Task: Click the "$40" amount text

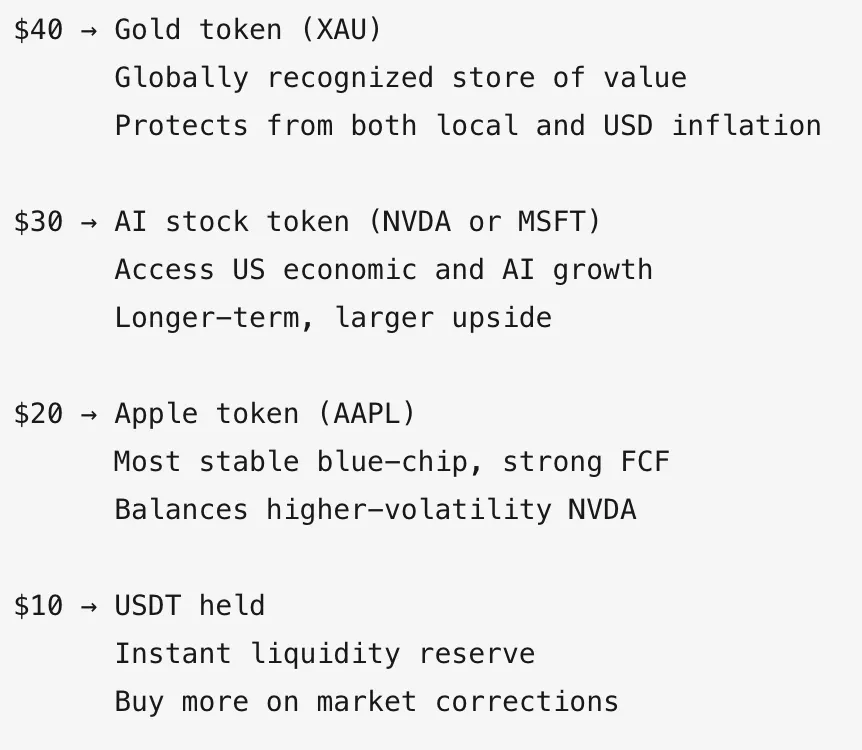Action: pos(38,30)
